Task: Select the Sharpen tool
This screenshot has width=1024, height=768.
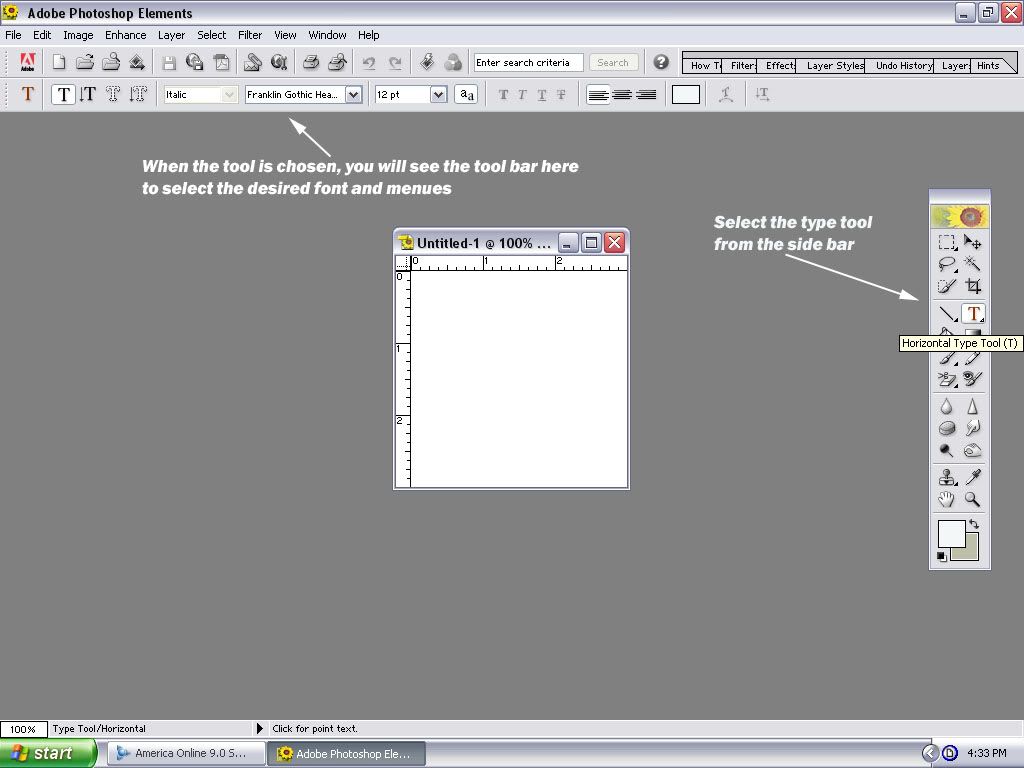Action: coord(972,407)
